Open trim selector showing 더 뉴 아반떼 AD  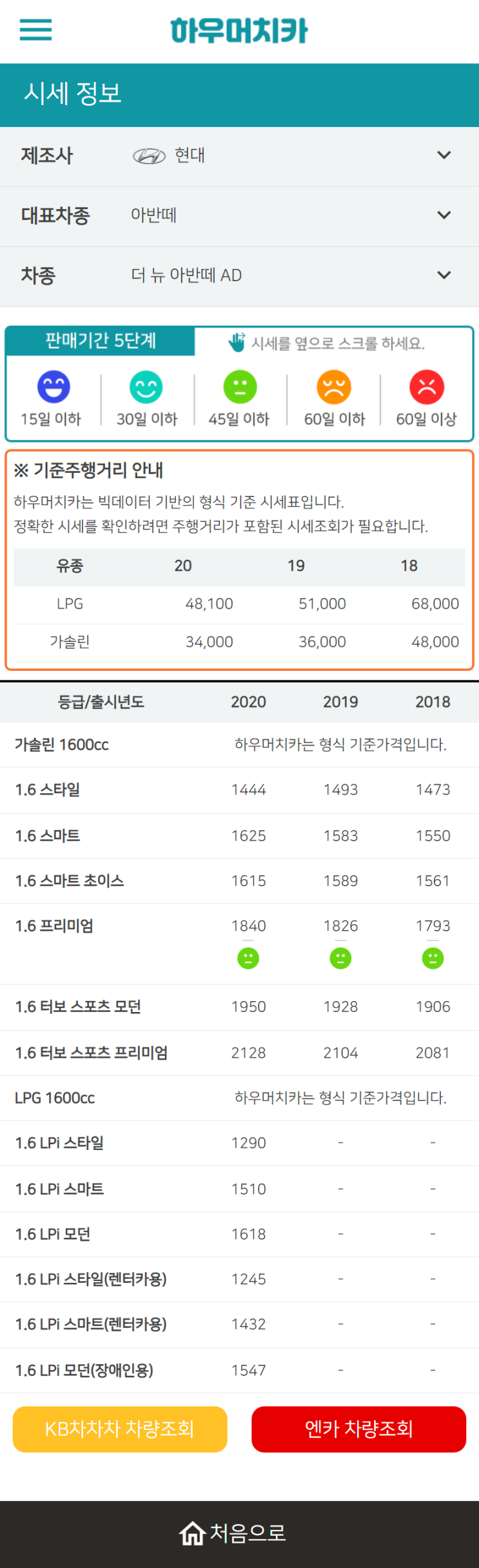point(239,277)
